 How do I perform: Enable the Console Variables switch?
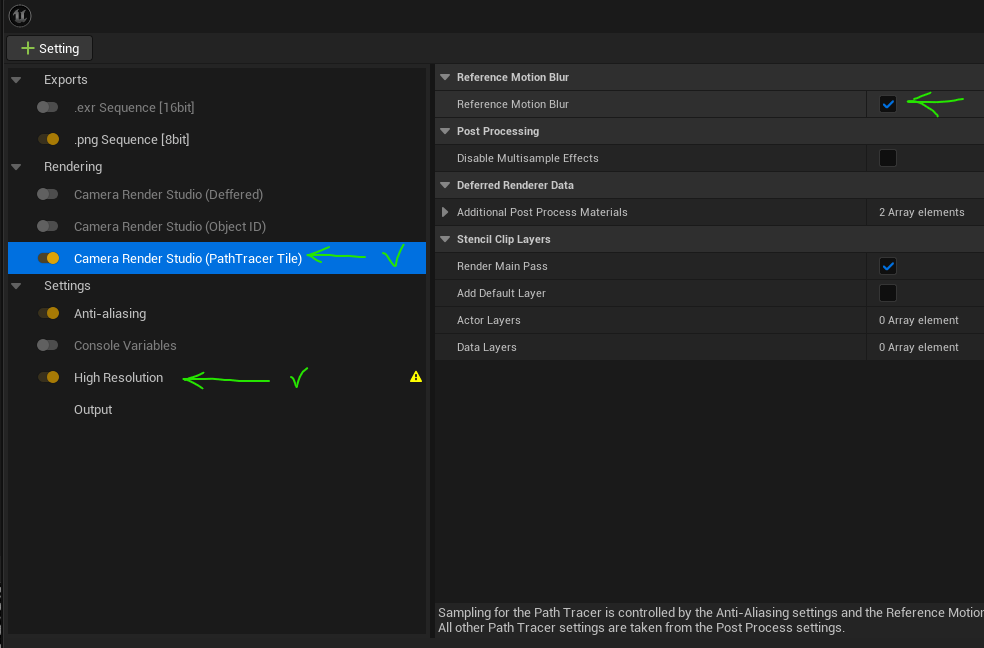48,346
